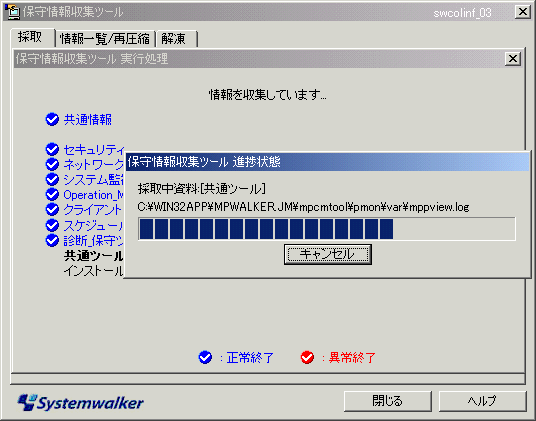Click the checkmark icon beside Operation_M
536x421 pixels.
[52, 194]
